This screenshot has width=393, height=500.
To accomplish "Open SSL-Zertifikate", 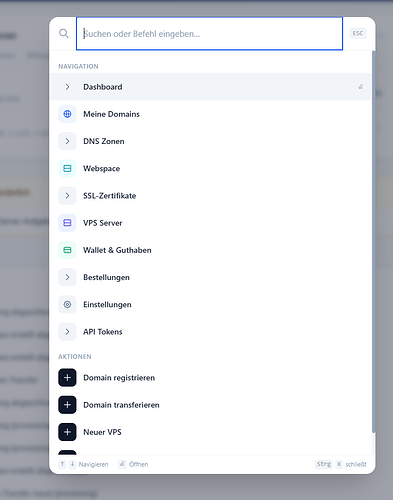I will [x=211, y=196].
